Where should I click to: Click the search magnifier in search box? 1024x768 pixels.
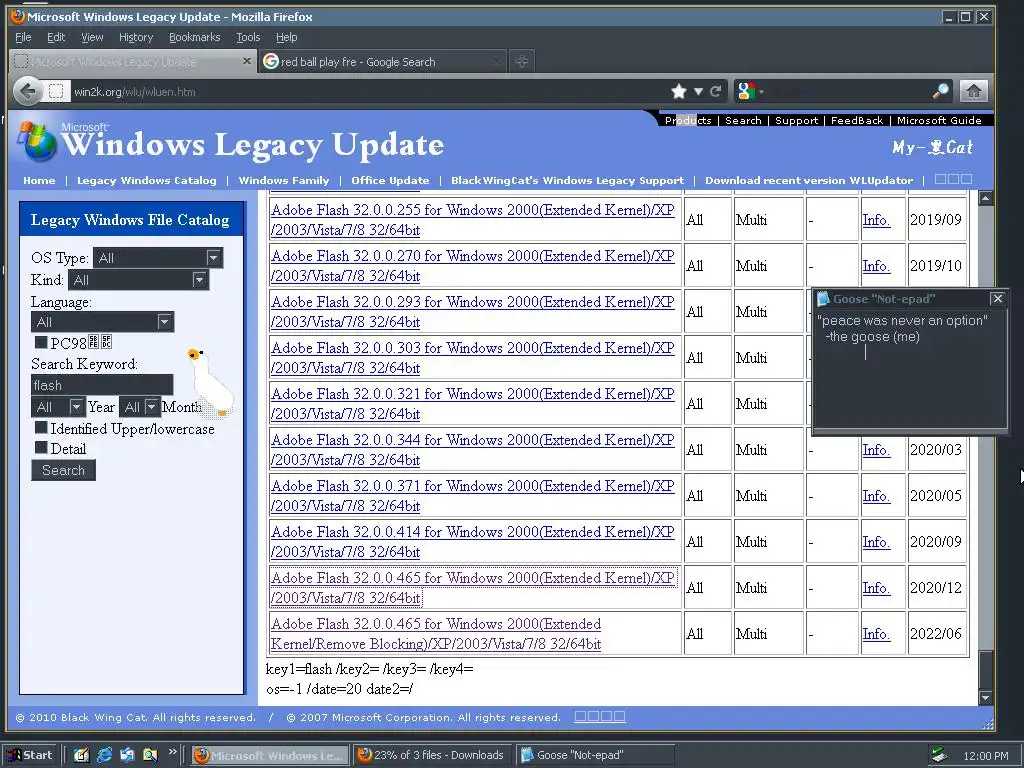click(x=940, y=91)
